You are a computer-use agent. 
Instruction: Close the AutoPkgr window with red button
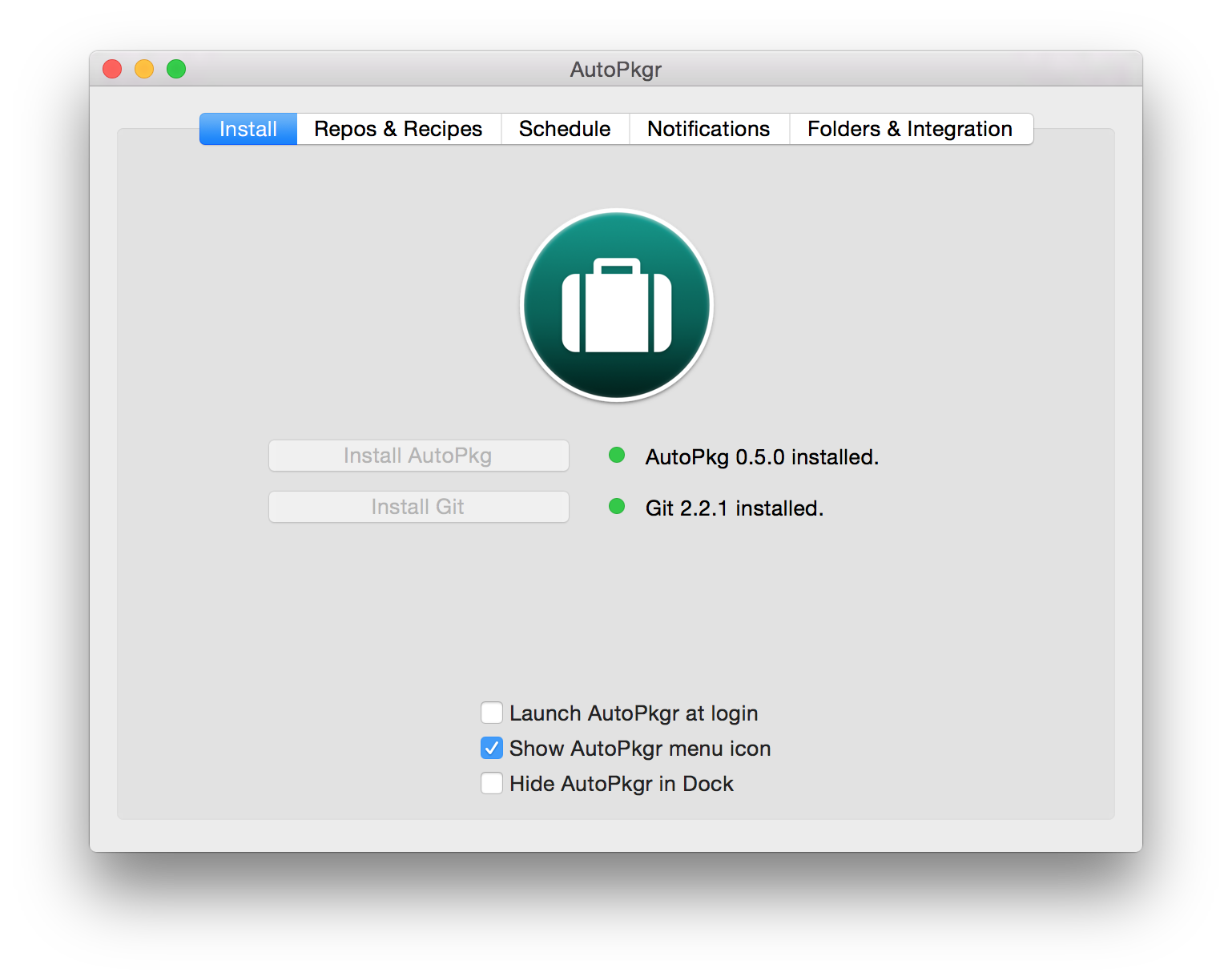[x=112, y=69]
